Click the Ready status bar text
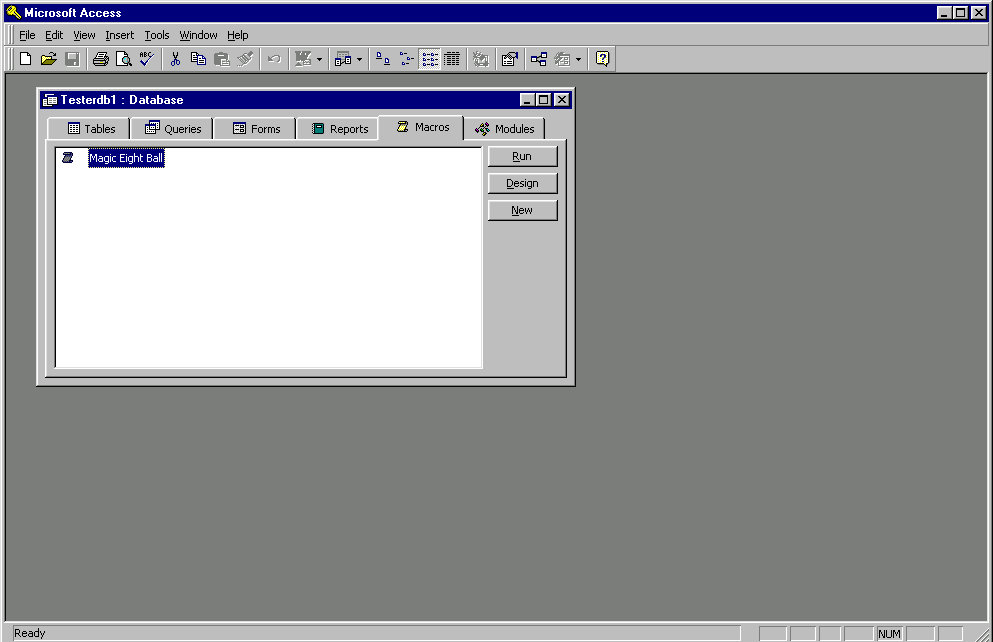Viewport: 993px width, 642px height. click(30, 633)
